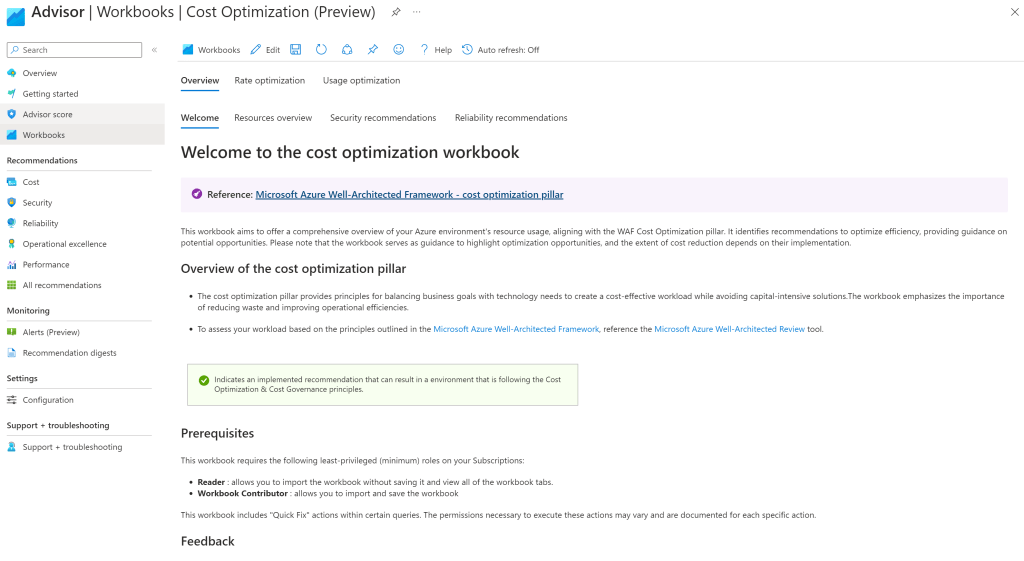1024x561 pixels.
Task: Click the sidebar Search field
Action: [x=74, y=50]
